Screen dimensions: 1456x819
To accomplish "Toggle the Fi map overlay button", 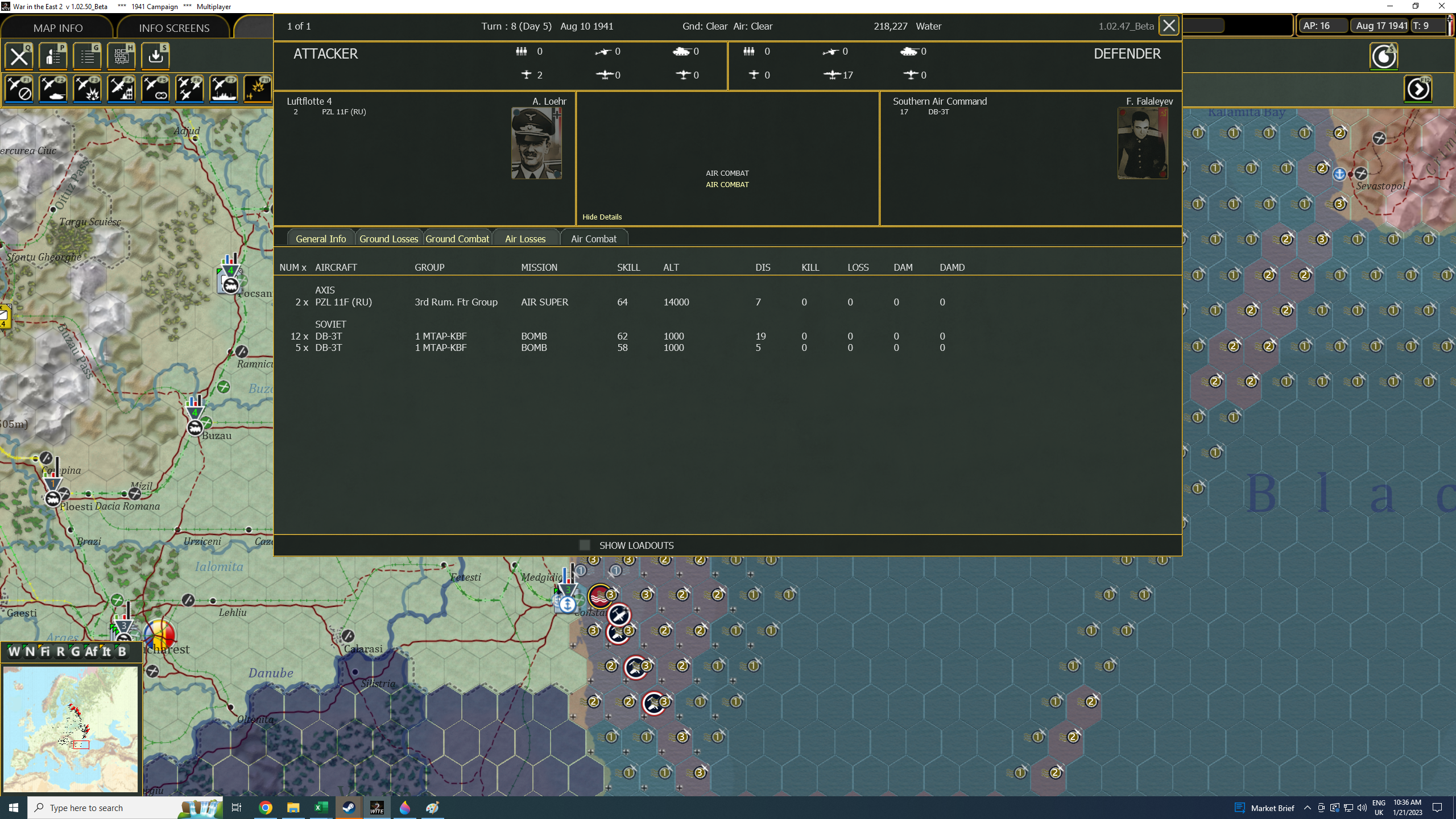I will (45, 652).
